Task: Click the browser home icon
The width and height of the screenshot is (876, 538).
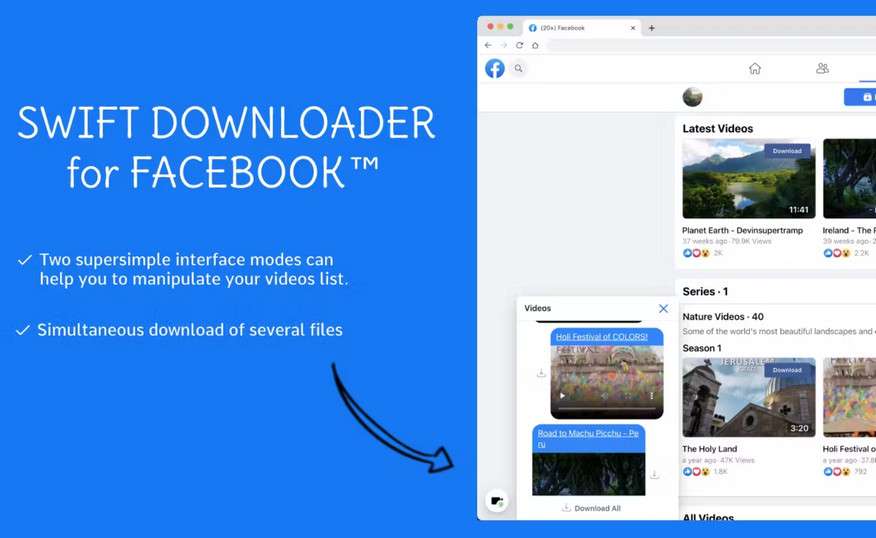Action: [x=535, y=45]
